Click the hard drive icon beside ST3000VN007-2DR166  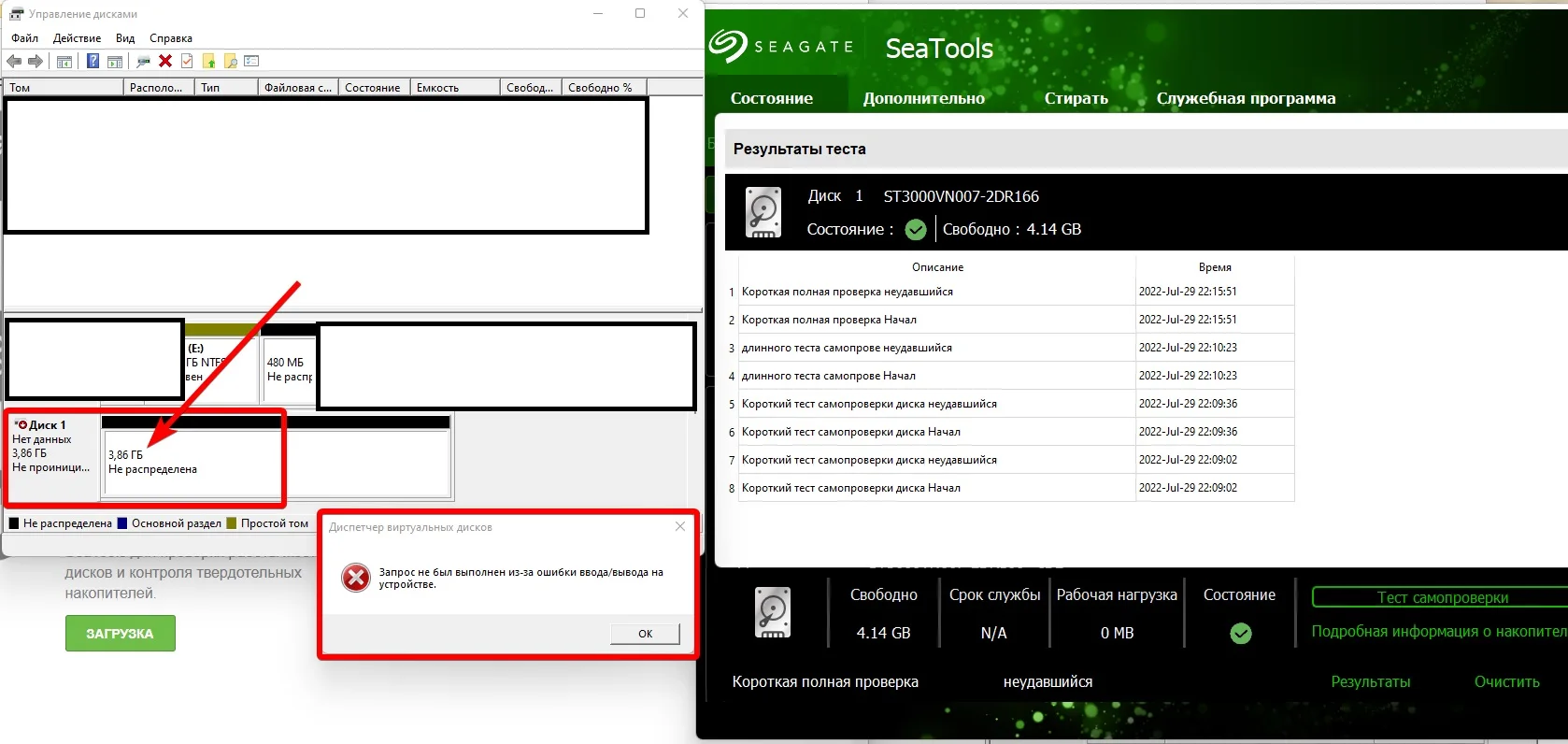[763, 212]
